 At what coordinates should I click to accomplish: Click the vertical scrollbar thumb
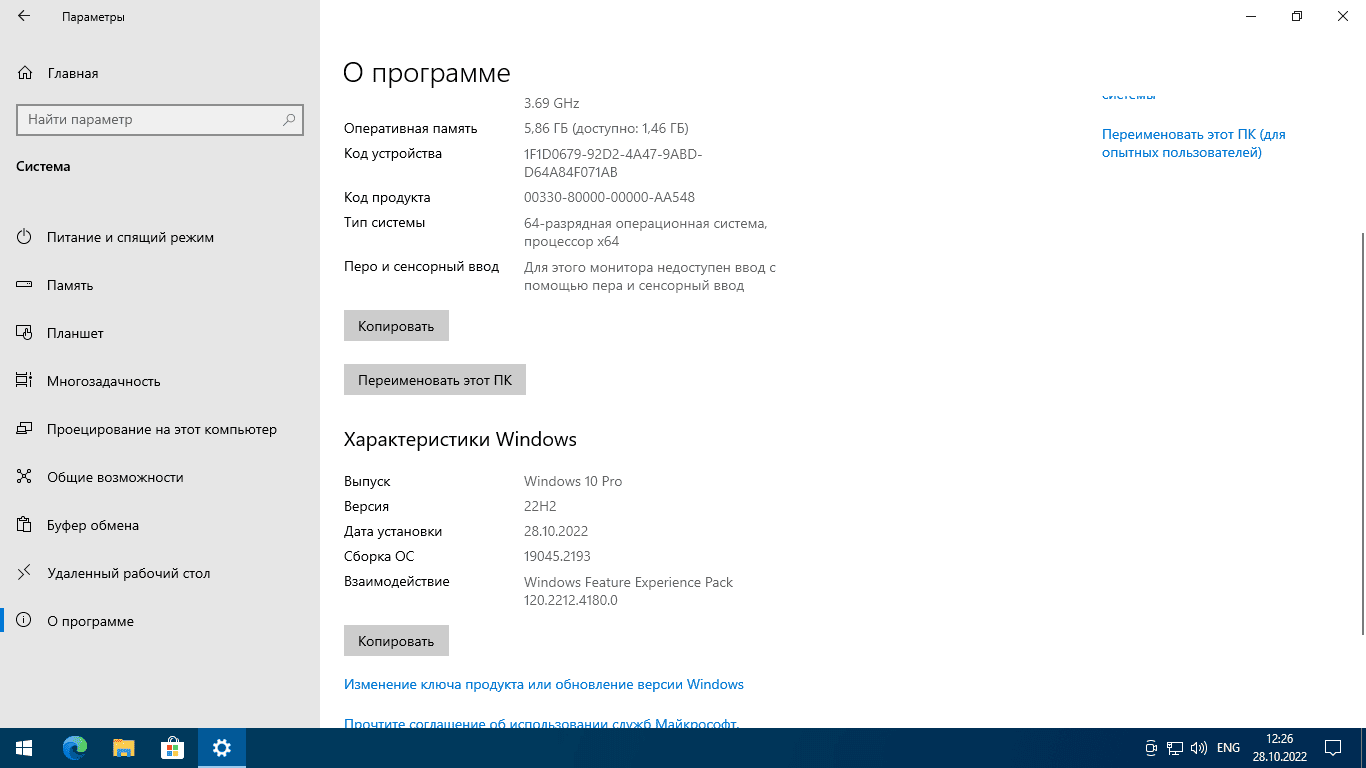coord(1361,433)
